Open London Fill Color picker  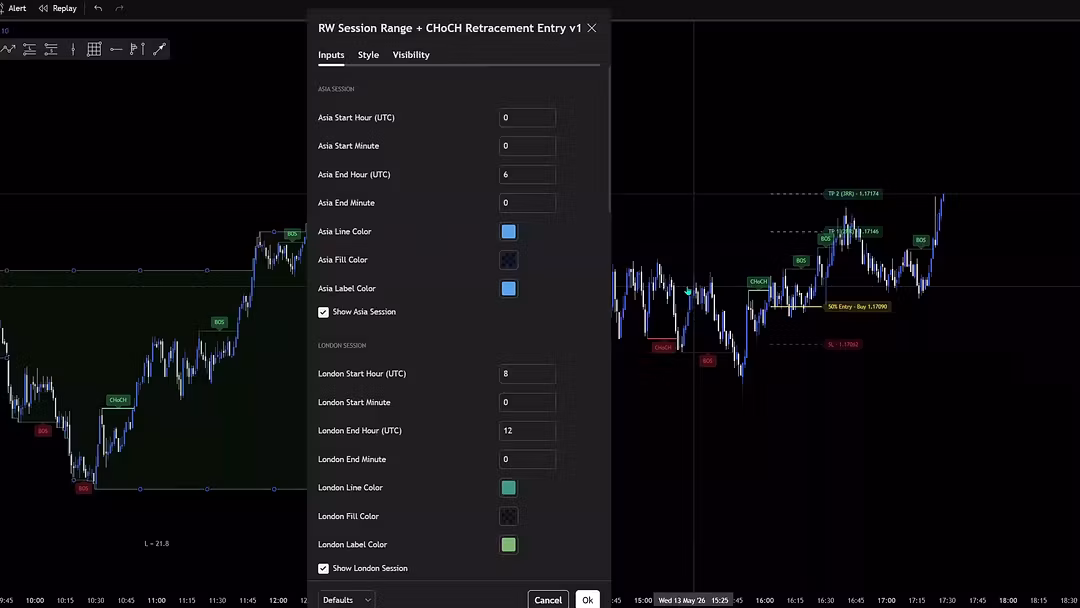[x=508, y=516]
